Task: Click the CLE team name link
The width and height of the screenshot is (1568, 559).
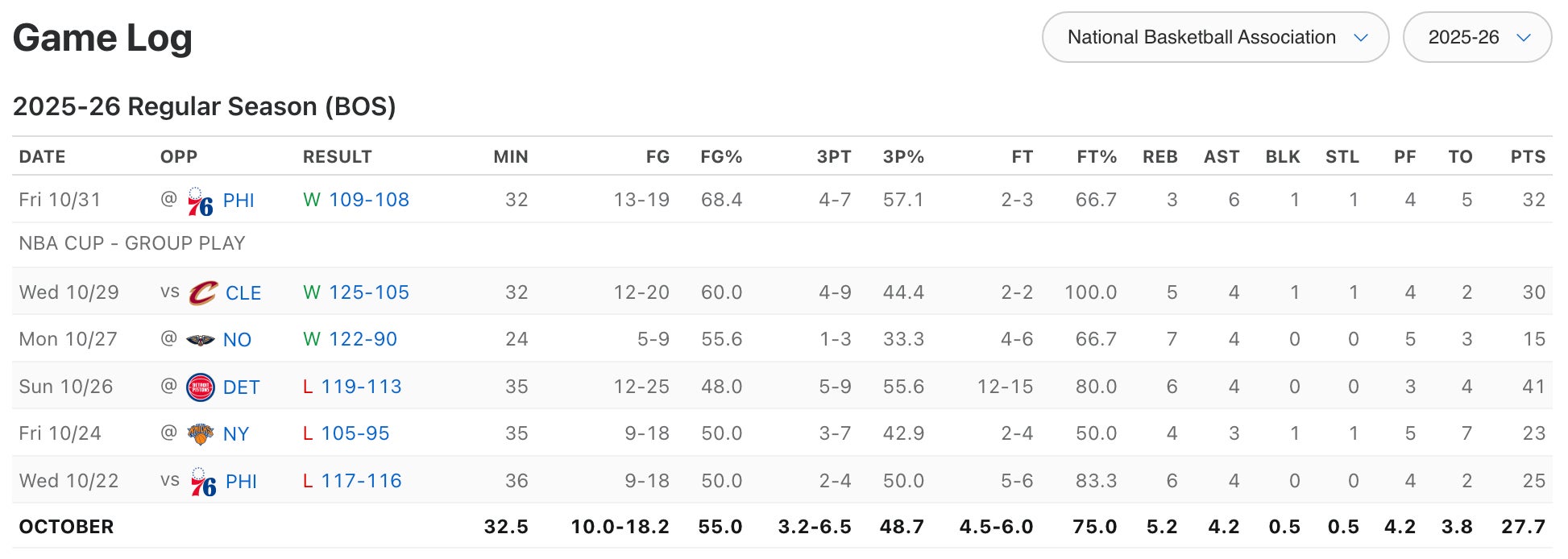Action: [243, 293]
